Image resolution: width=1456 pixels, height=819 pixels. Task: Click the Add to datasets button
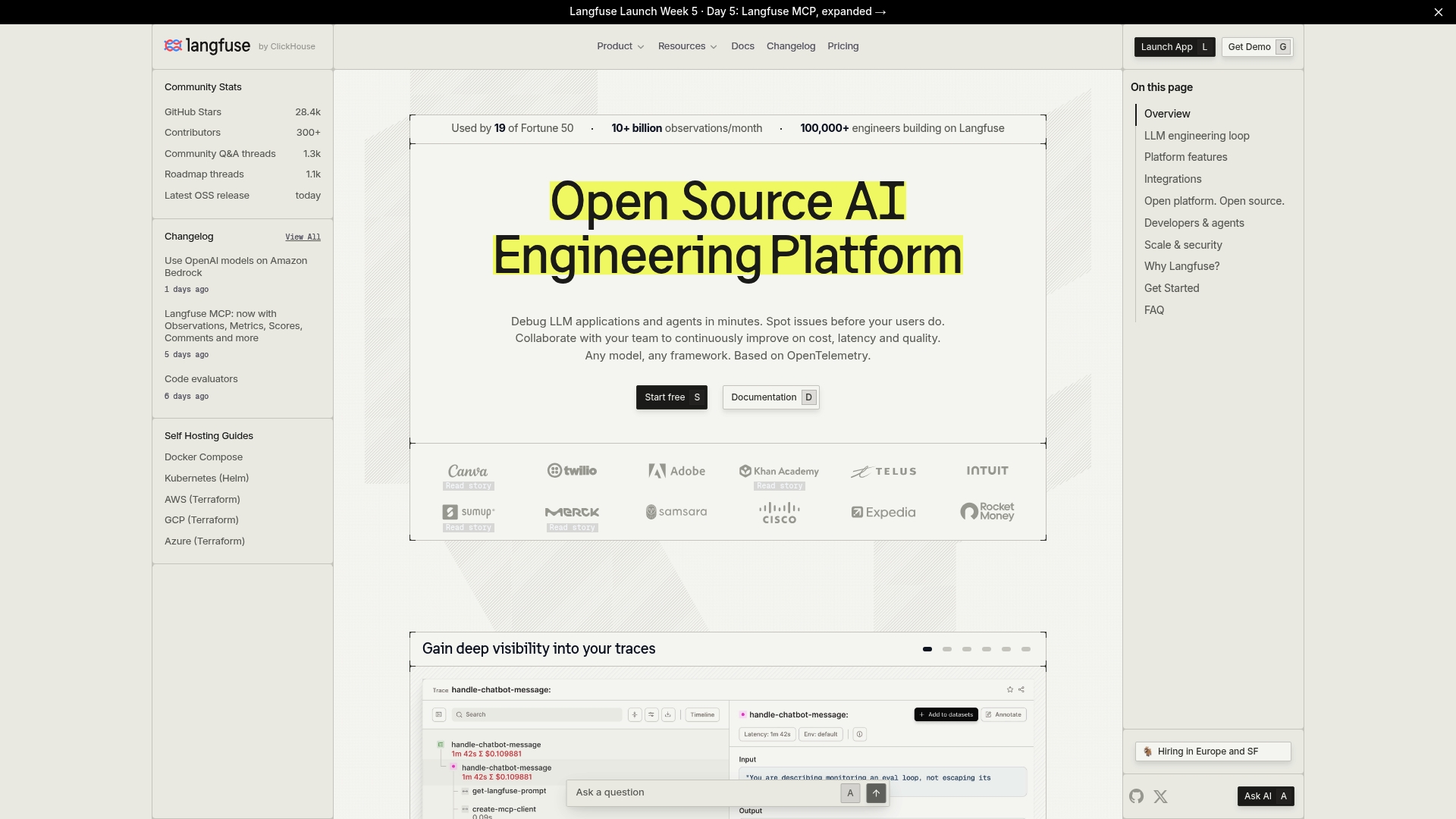946,714
